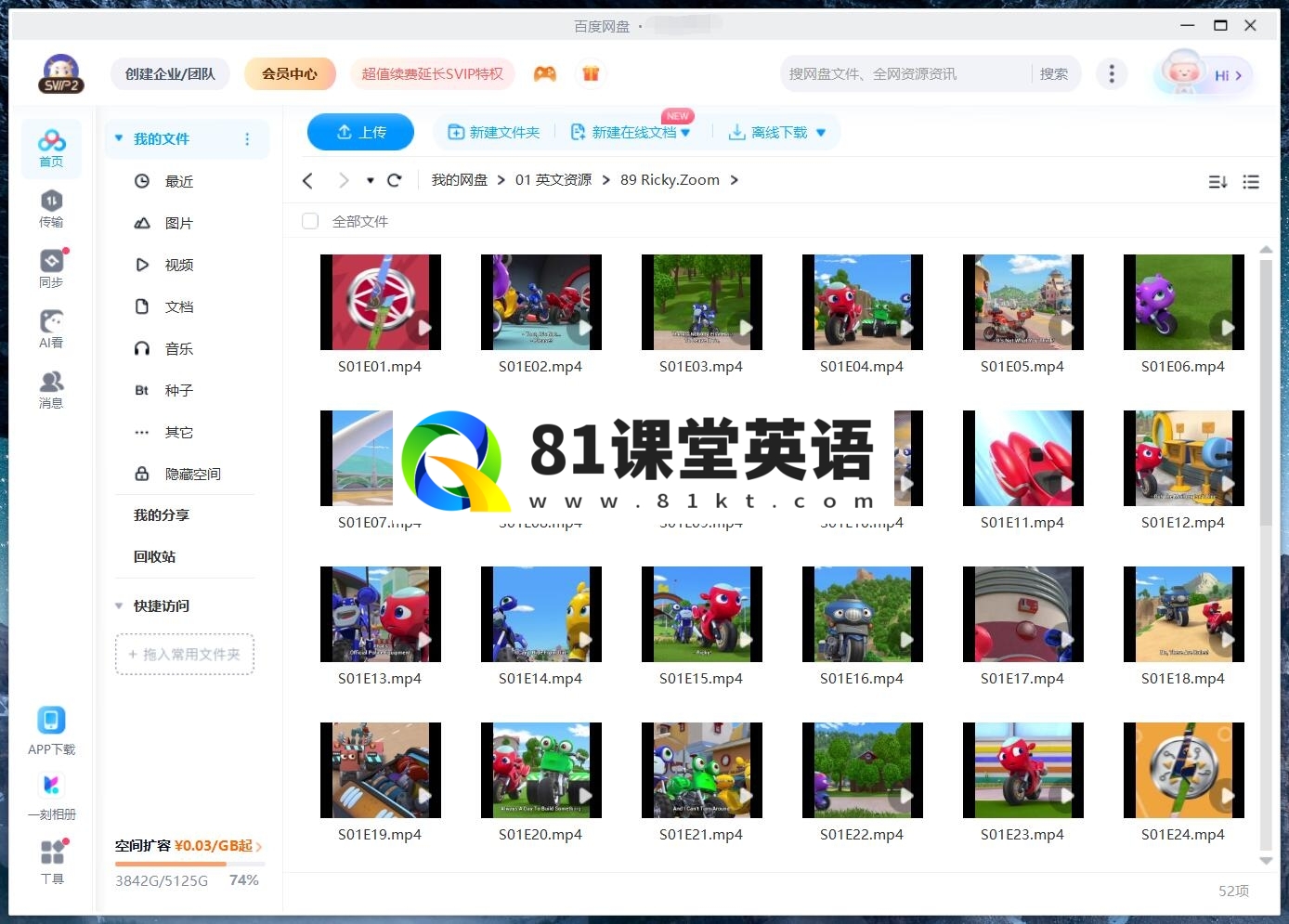This screenshot has width=1289, height=924.
Task: Click play overlay on S01E16.mp4 thumbnail
Action: coord(905,640)
